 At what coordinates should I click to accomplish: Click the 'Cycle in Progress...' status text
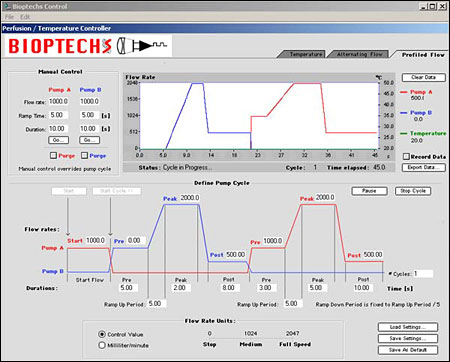[187, 167]
